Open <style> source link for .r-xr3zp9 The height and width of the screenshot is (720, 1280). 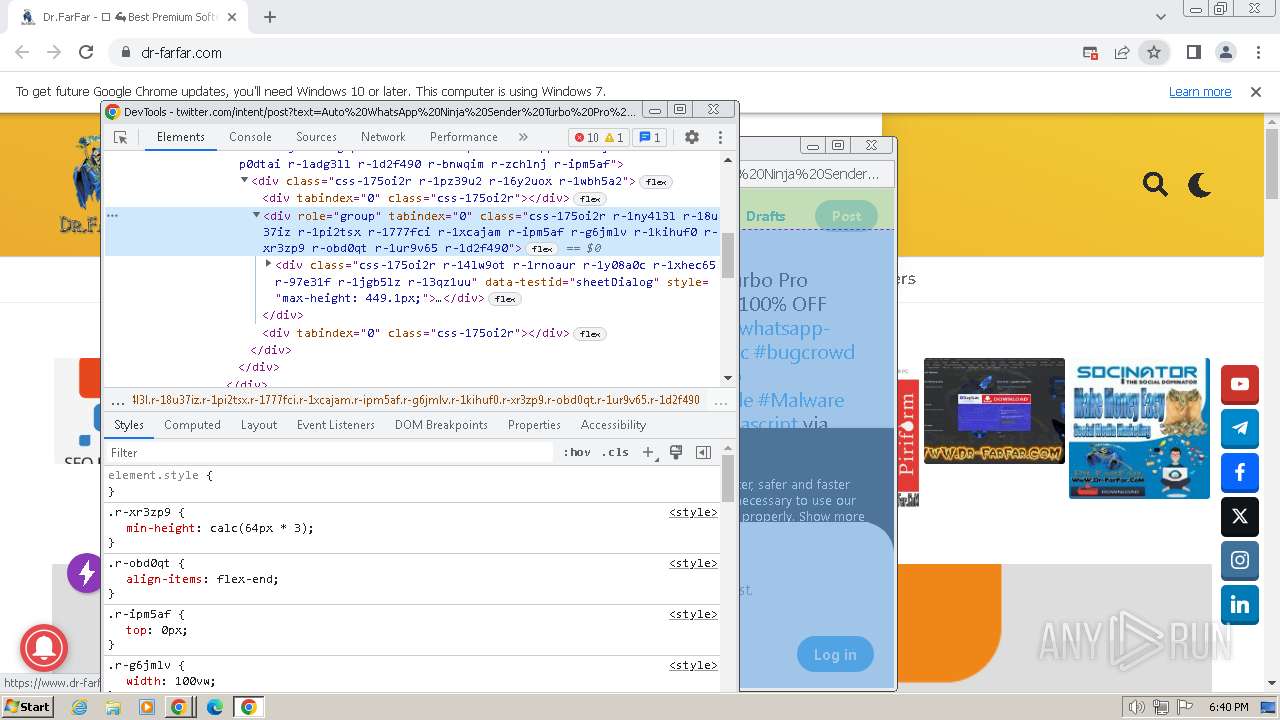point(693,512)
